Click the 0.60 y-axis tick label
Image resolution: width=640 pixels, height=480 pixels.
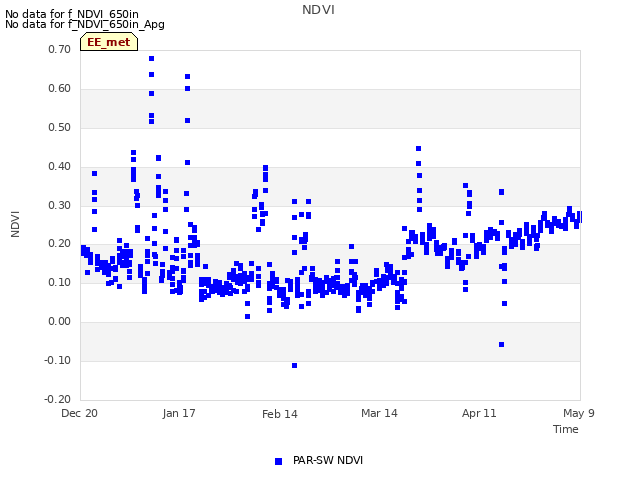(60, 89)
